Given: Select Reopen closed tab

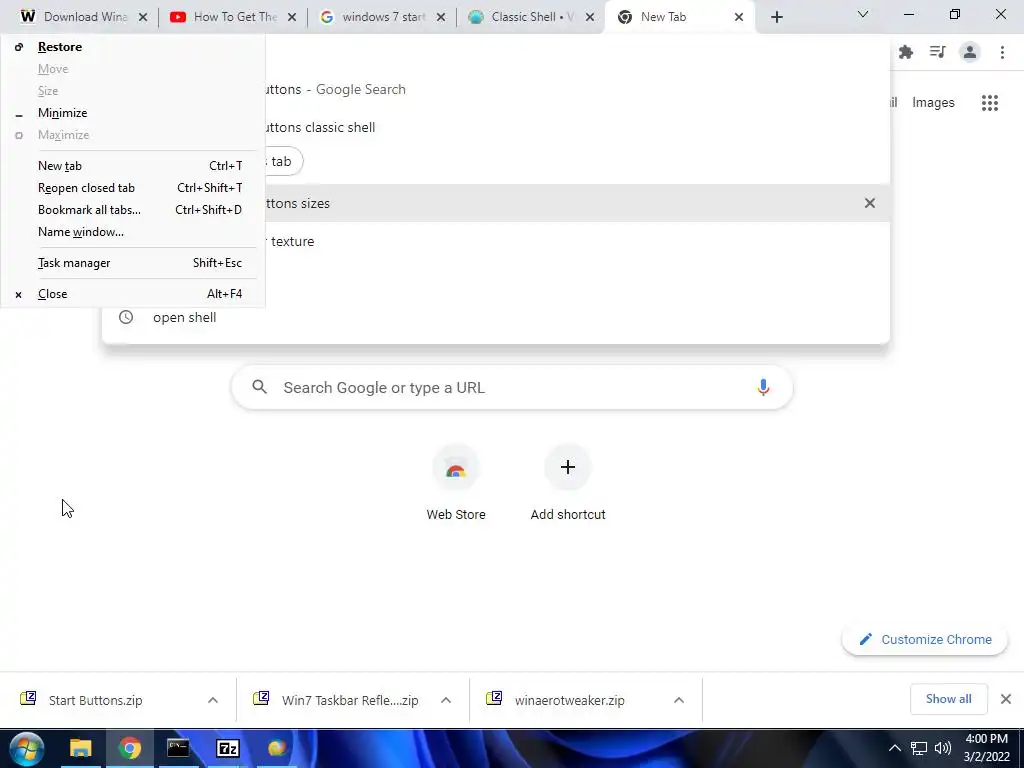Looking at the screenshot, I should [133, 188].
